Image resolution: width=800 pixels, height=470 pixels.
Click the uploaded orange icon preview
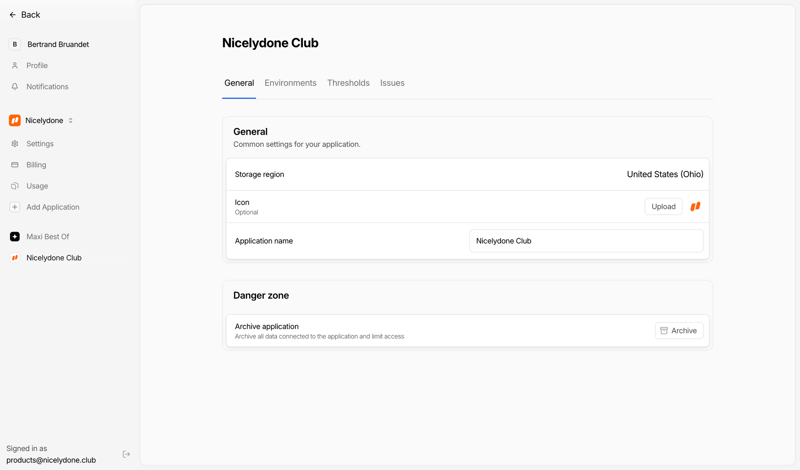click(695, 207)
